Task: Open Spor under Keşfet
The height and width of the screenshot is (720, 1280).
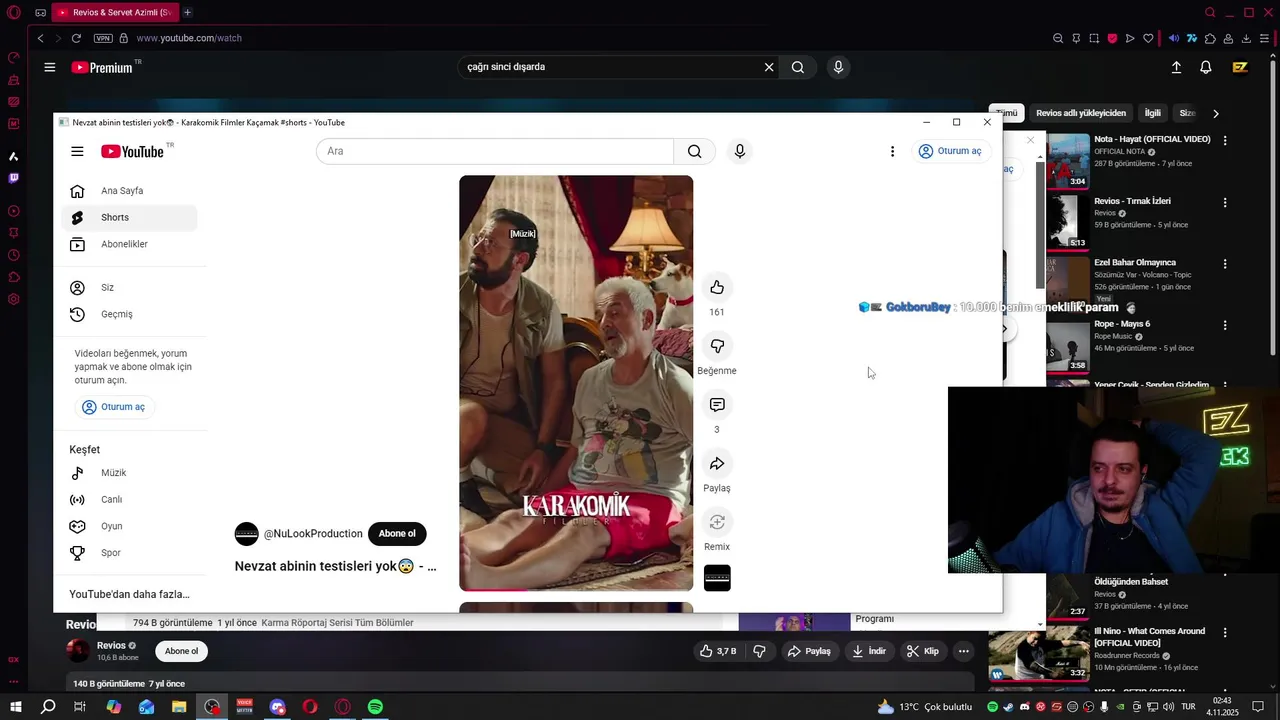Action: pos(130,553)
